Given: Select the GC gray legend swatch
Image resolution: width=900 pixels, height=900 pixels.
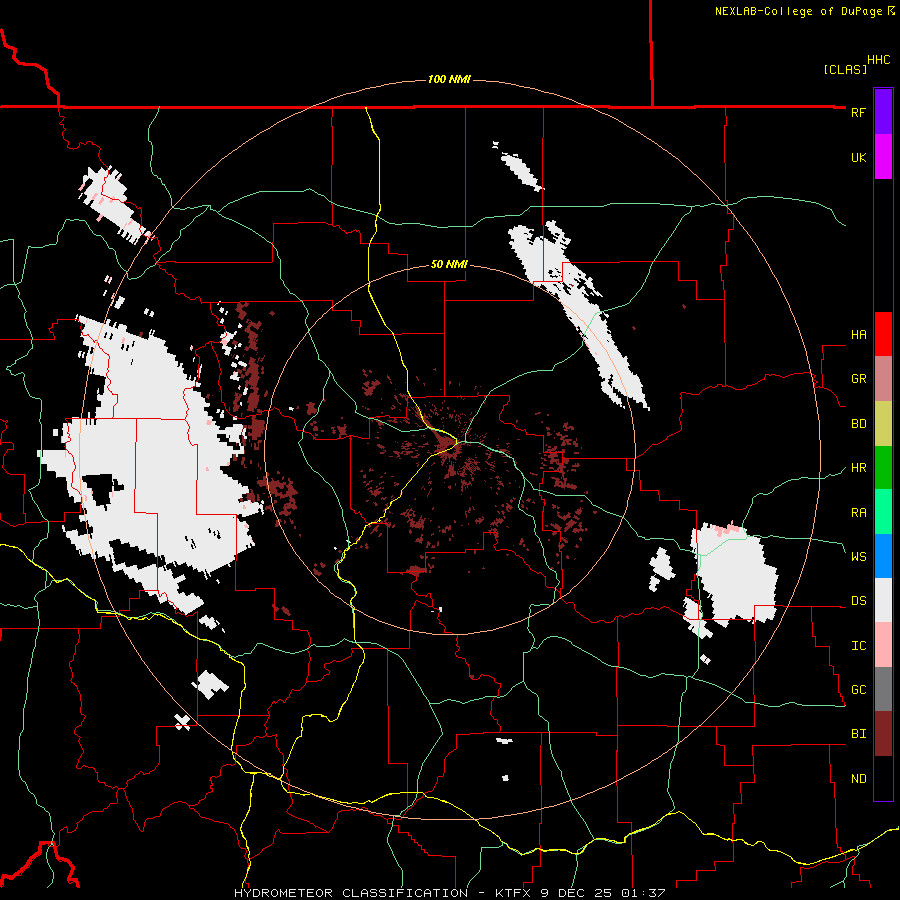Looking at the screenshot, I should click(x=883, y=689).
